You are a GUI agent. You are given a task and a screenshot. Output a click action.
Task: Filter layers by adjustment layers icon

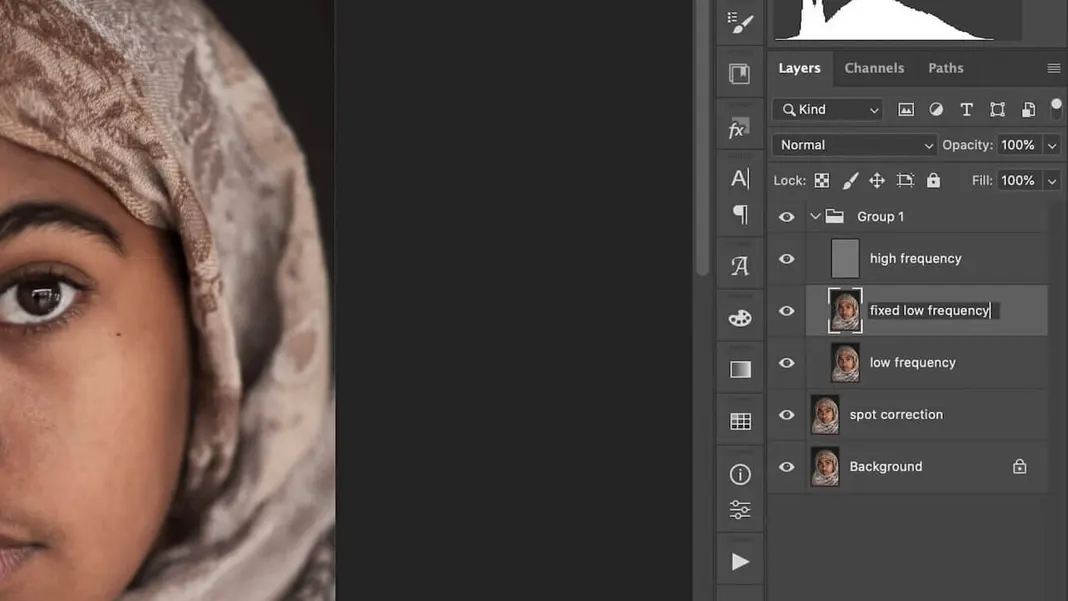(x=937, y=110)
